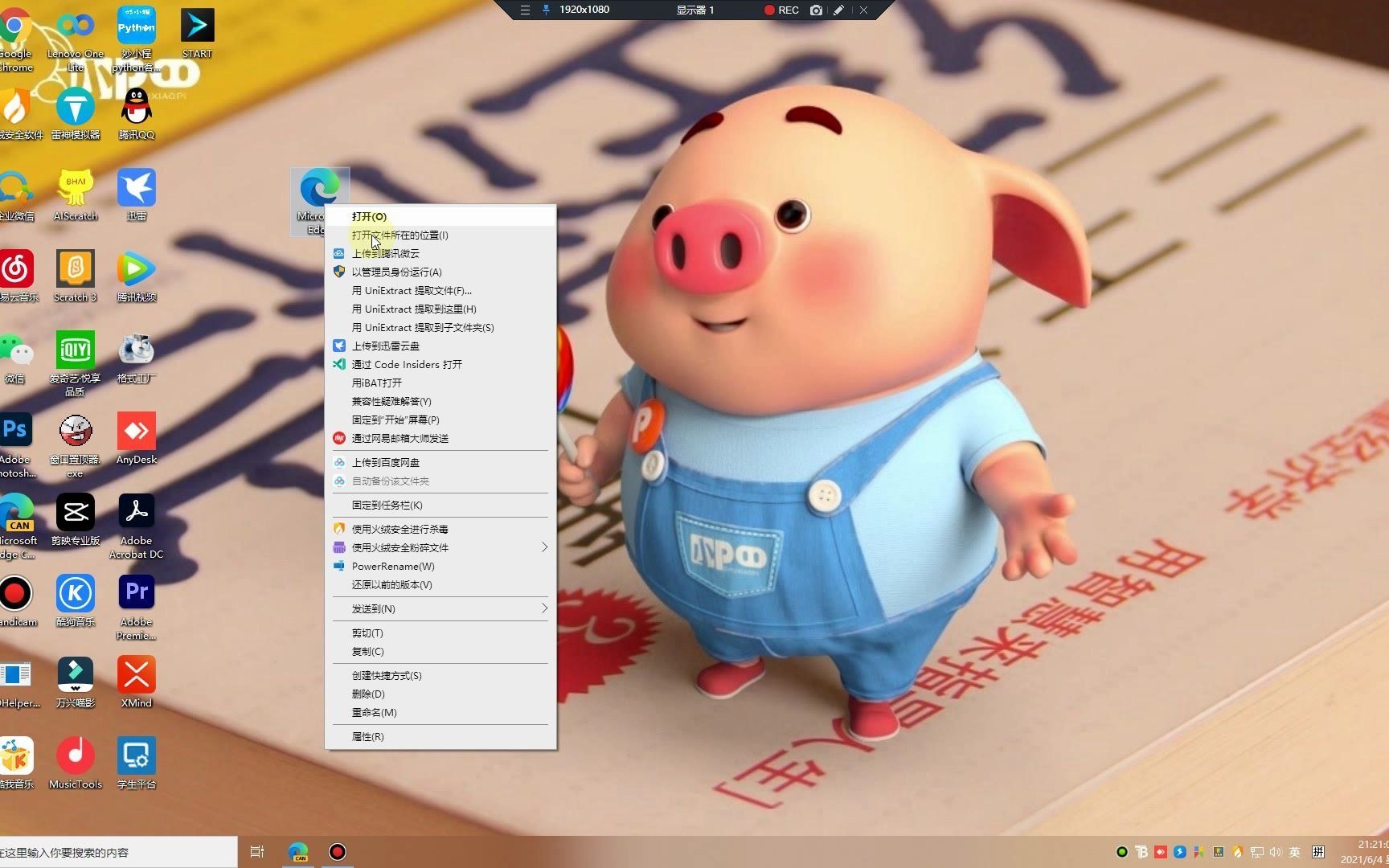Click PowerRename(W) entry
Screen dimensions: 1389x868
pos(440,566)
